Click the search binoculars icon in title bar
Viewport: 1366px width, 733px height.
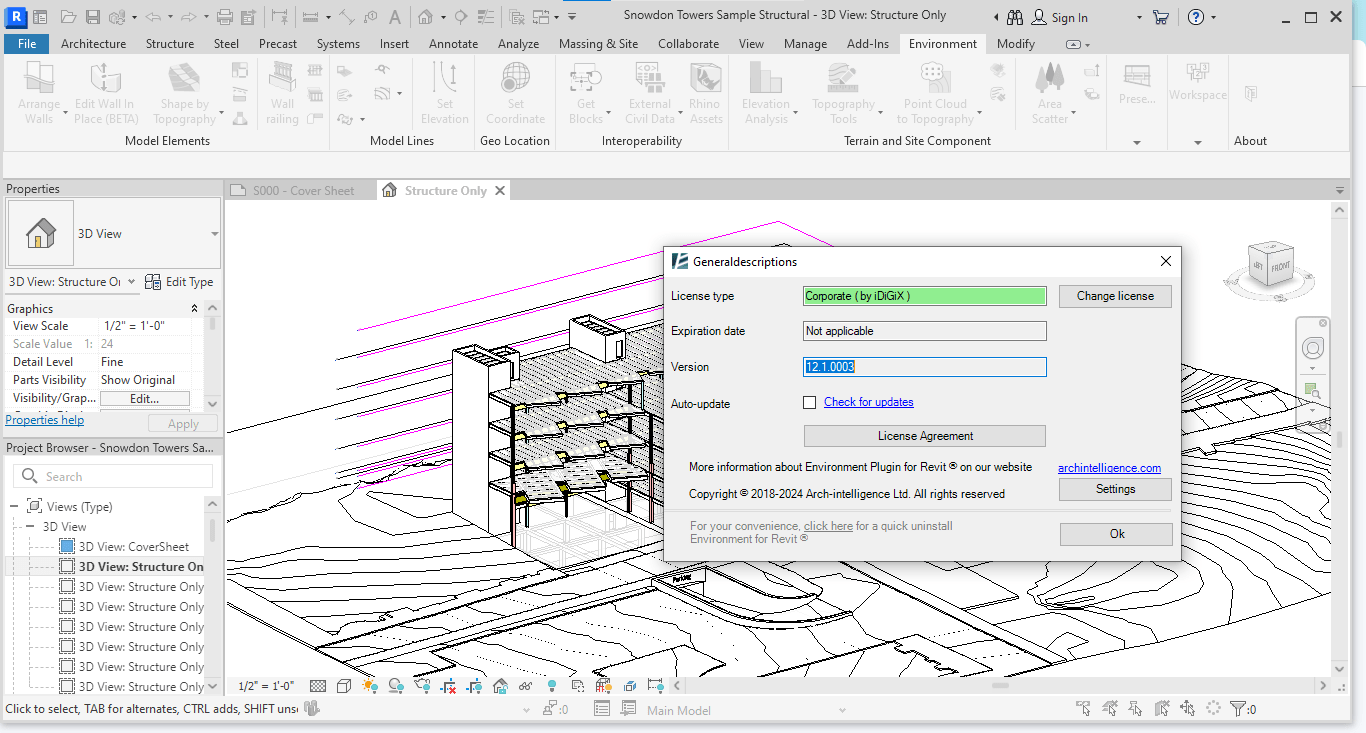pos(1015,17)
